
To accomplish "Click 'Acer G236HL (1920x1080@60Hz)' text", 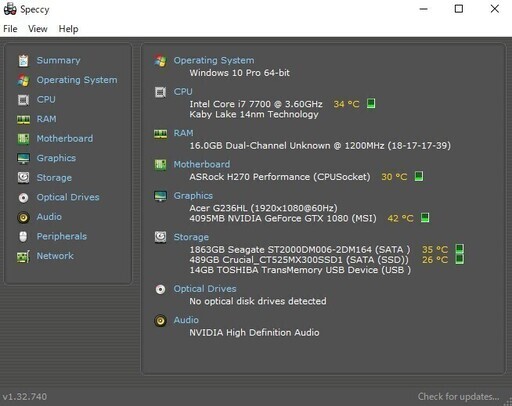I will pos(263,208).
